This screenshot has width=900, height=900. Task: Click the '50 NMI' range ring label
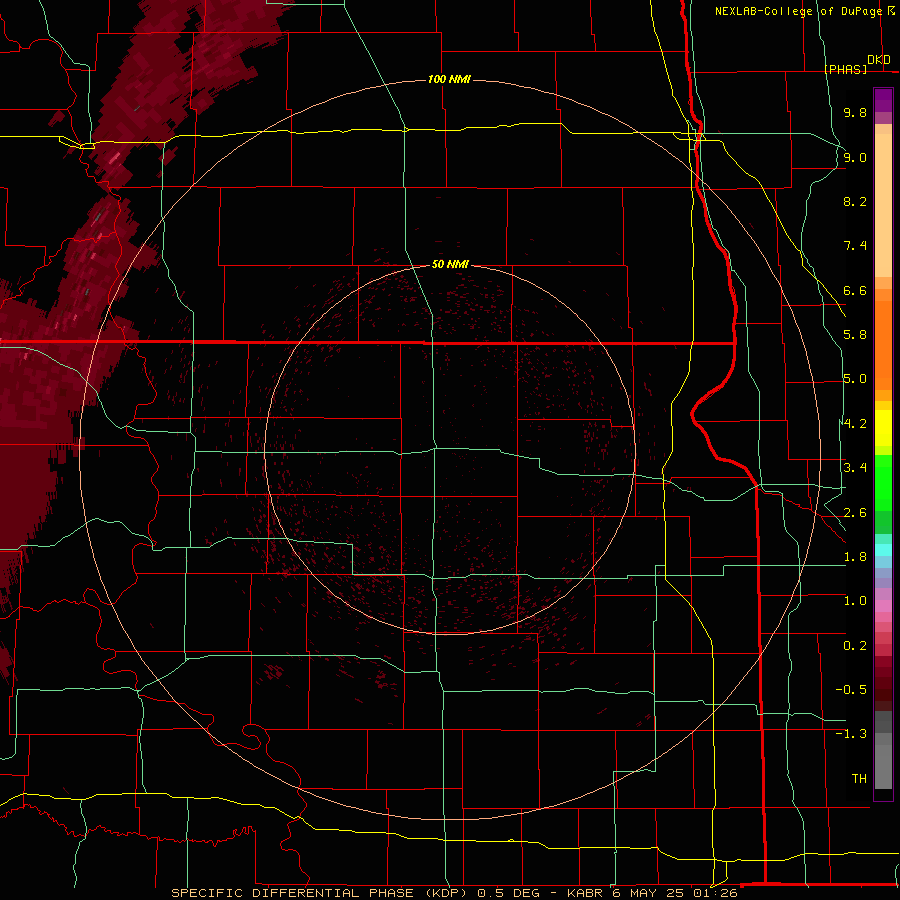click(x=451, y=265)
